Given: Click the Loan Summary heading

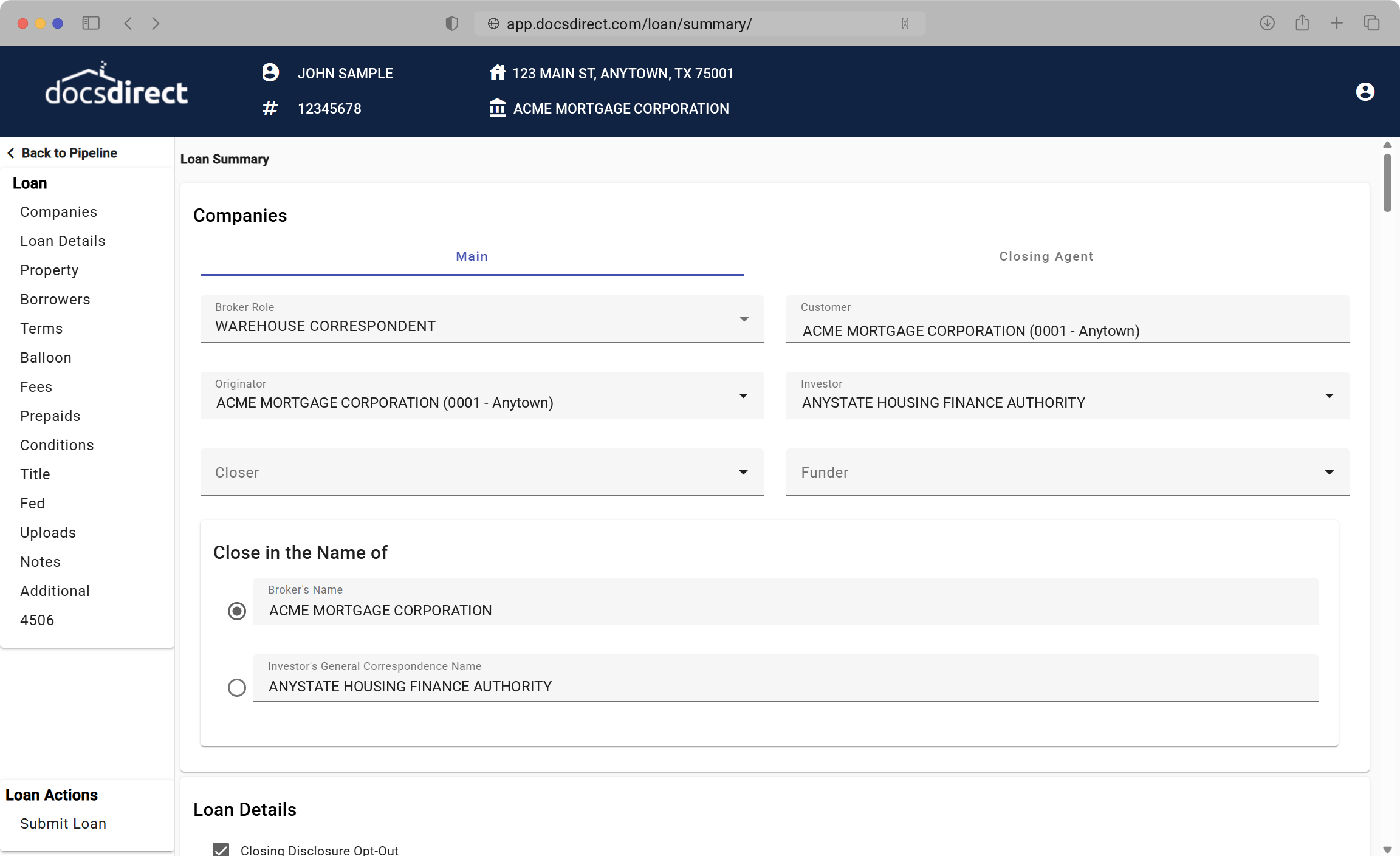Looking at the screenshot, I should [x=225, y=159].
